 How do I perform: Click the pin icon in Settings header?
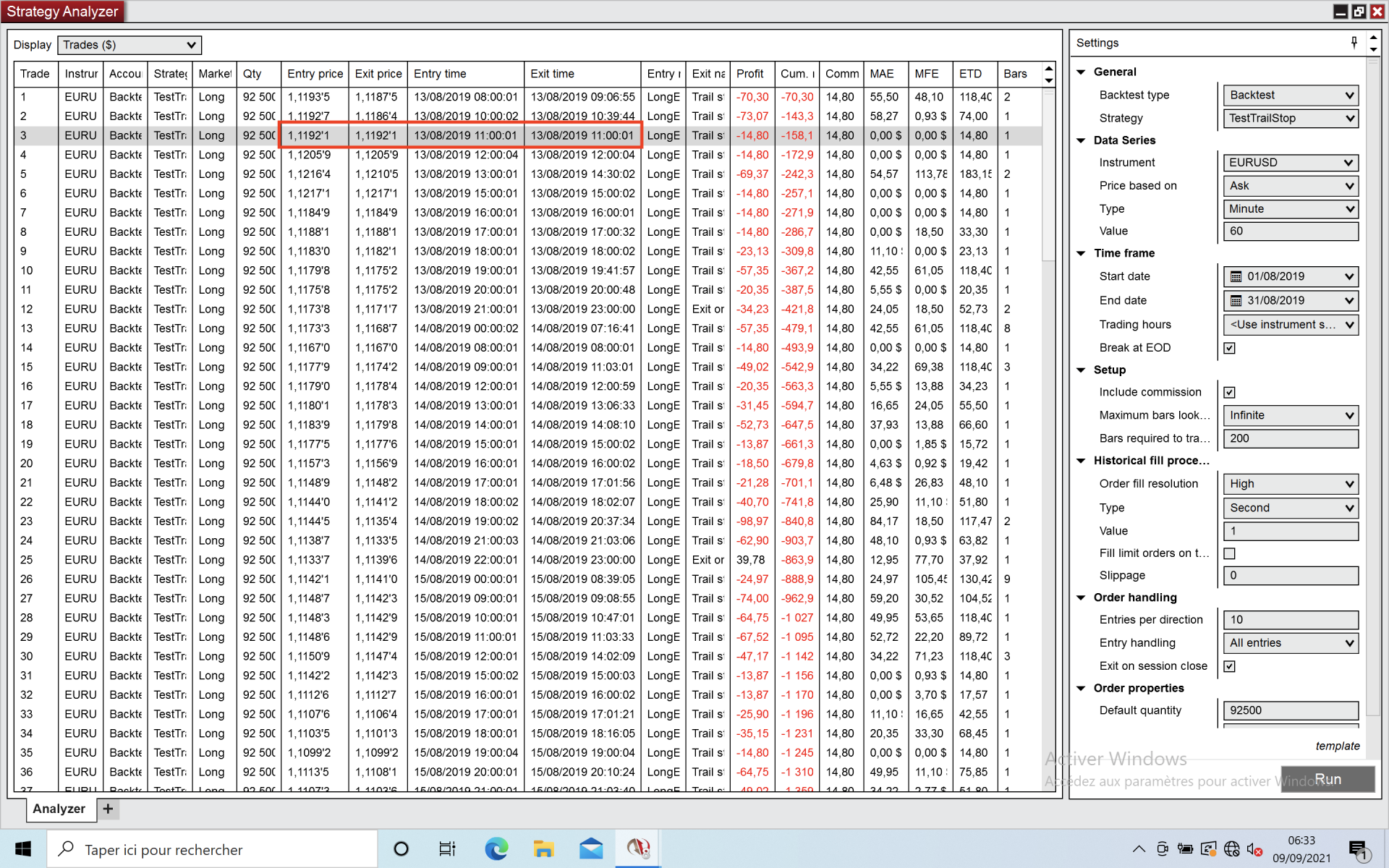point(1354,43)
